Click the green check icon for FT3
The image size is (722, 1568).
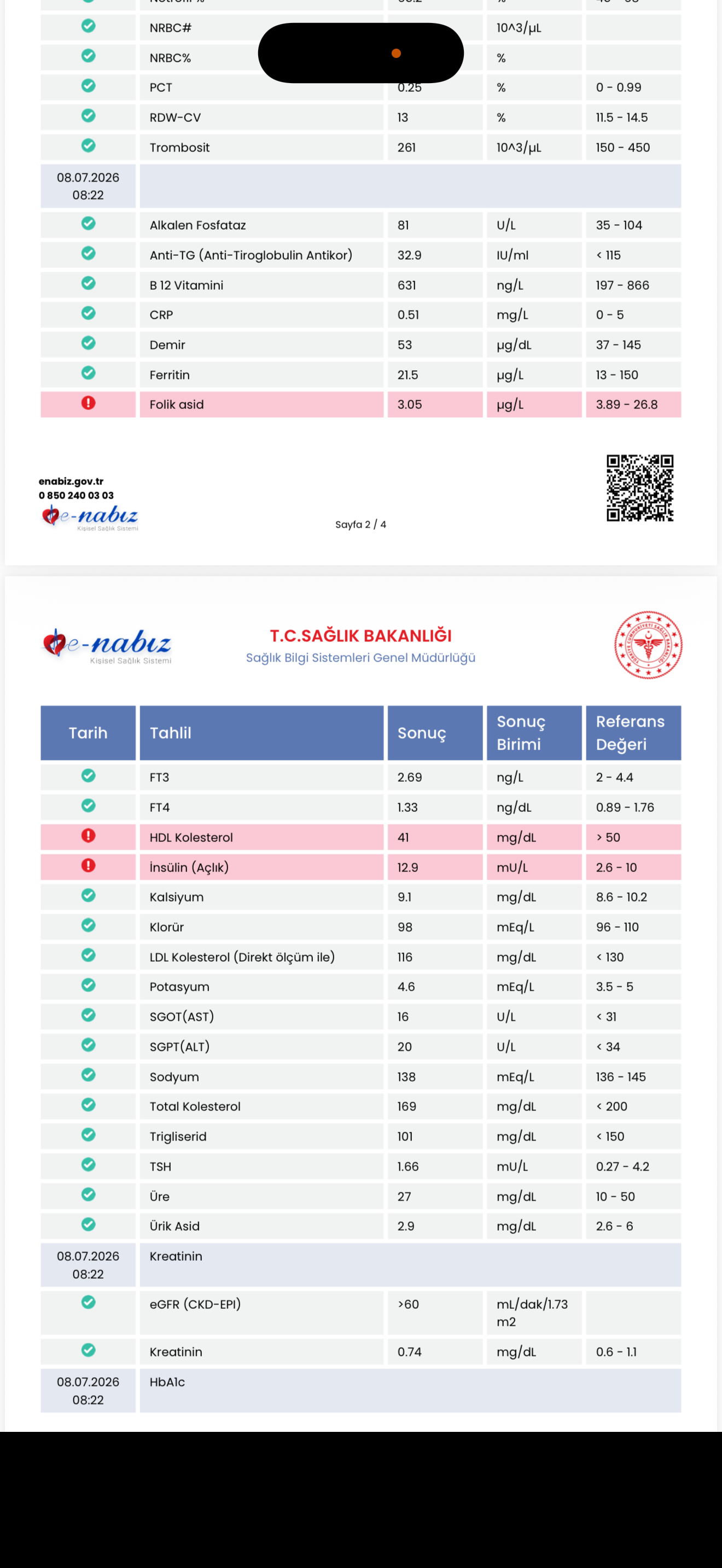[88, 775]
